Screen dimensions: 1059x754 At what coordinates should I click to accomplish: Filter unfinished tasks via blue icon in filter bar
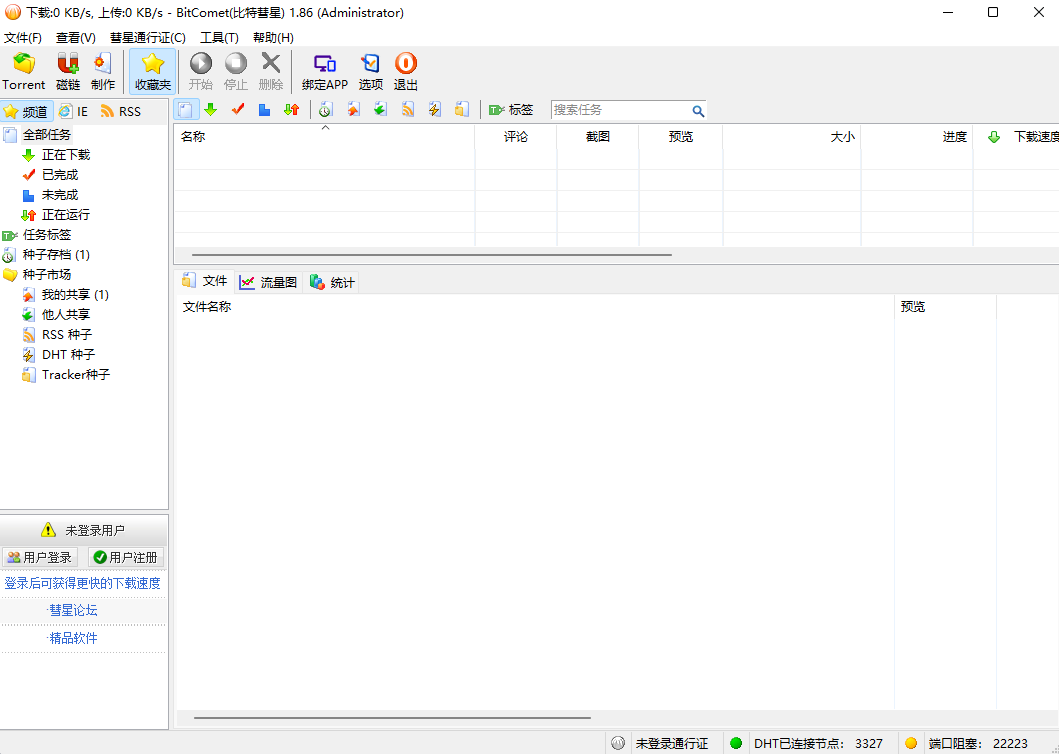coord(265,109)
